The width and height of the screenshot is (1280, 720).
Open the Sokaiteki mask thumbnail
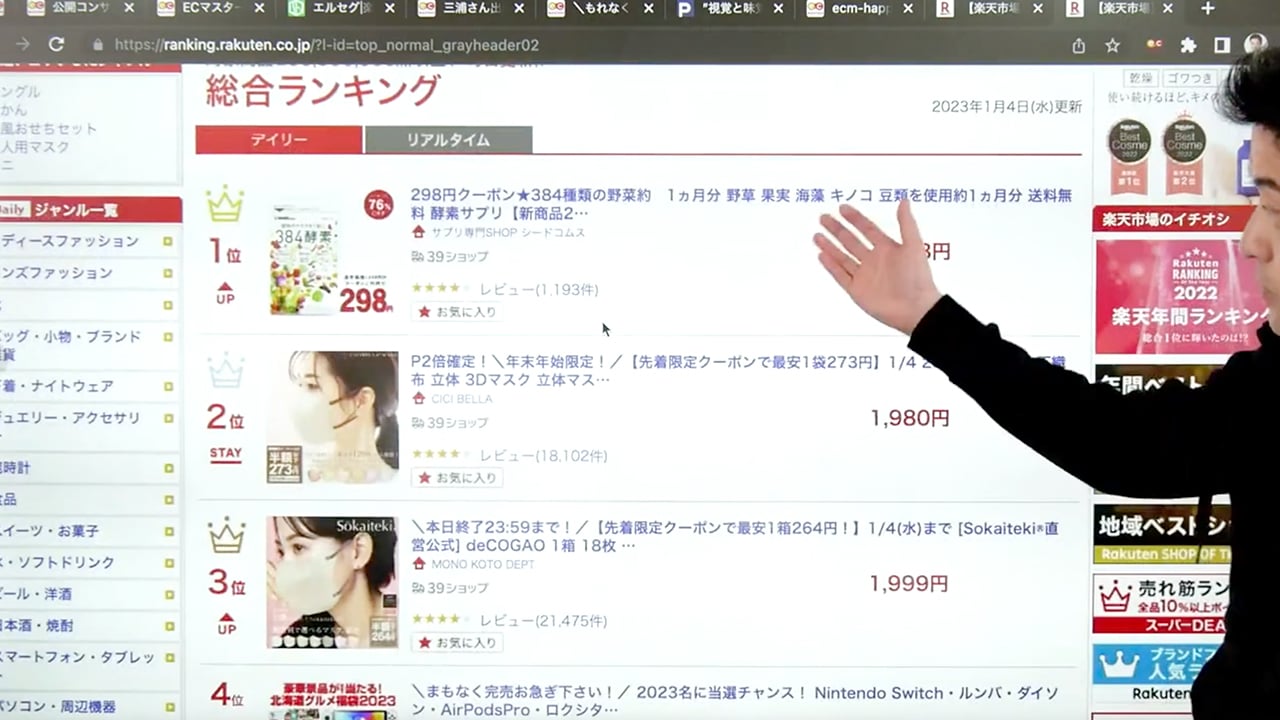(333, 582)
